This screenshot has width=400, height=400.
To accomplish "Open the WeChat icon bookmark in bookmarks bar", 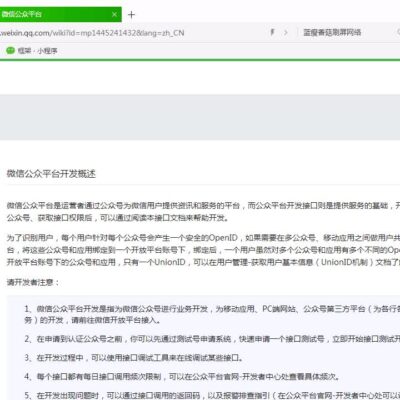I will pyautogui.click(x=11, y=51).
